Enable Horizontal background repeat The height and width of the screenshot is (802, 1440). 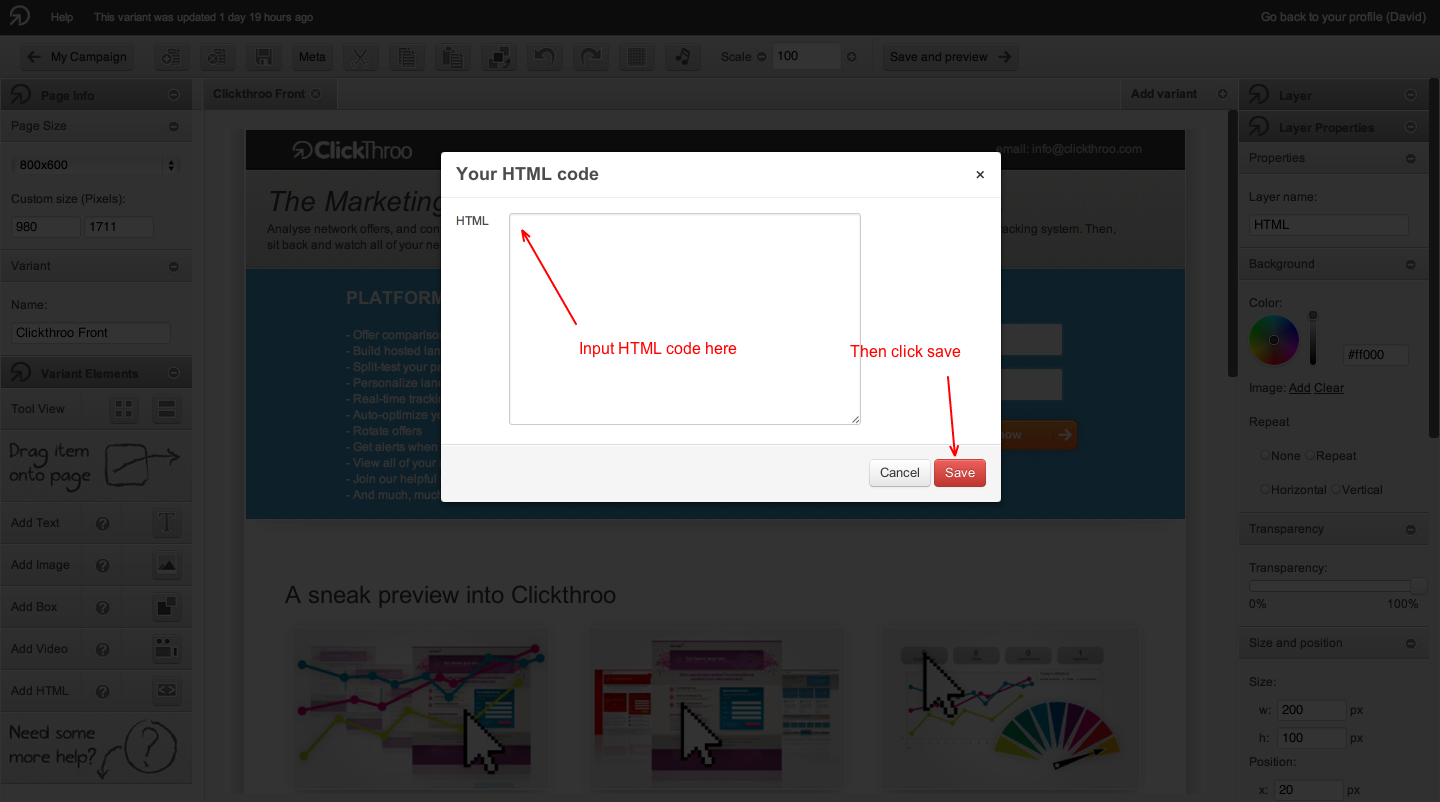pos(1266,489)
